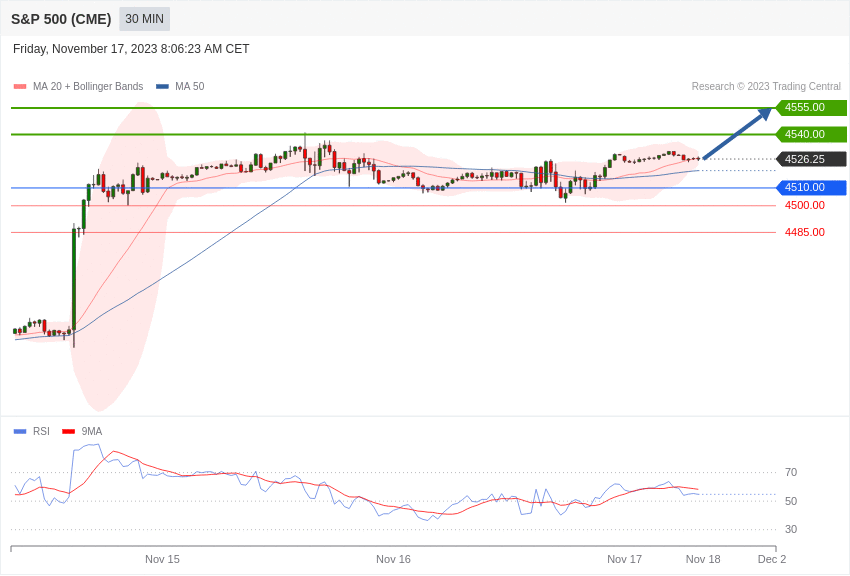Click the red 9MA legend swatch
The width and height of the screenshot is (850, 576).
click(x=69, y=432)
